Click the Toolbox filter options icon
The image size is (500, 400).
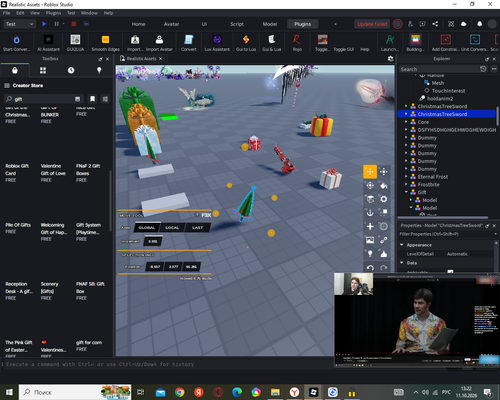tap(105, 99)
